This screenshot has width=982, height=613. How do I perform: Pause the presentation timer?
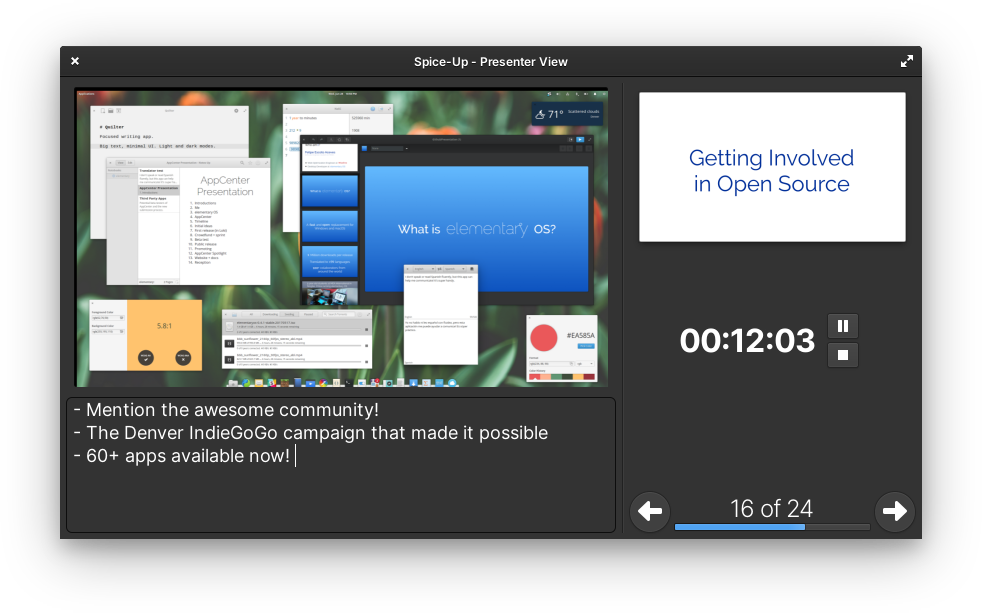(843, 326)
